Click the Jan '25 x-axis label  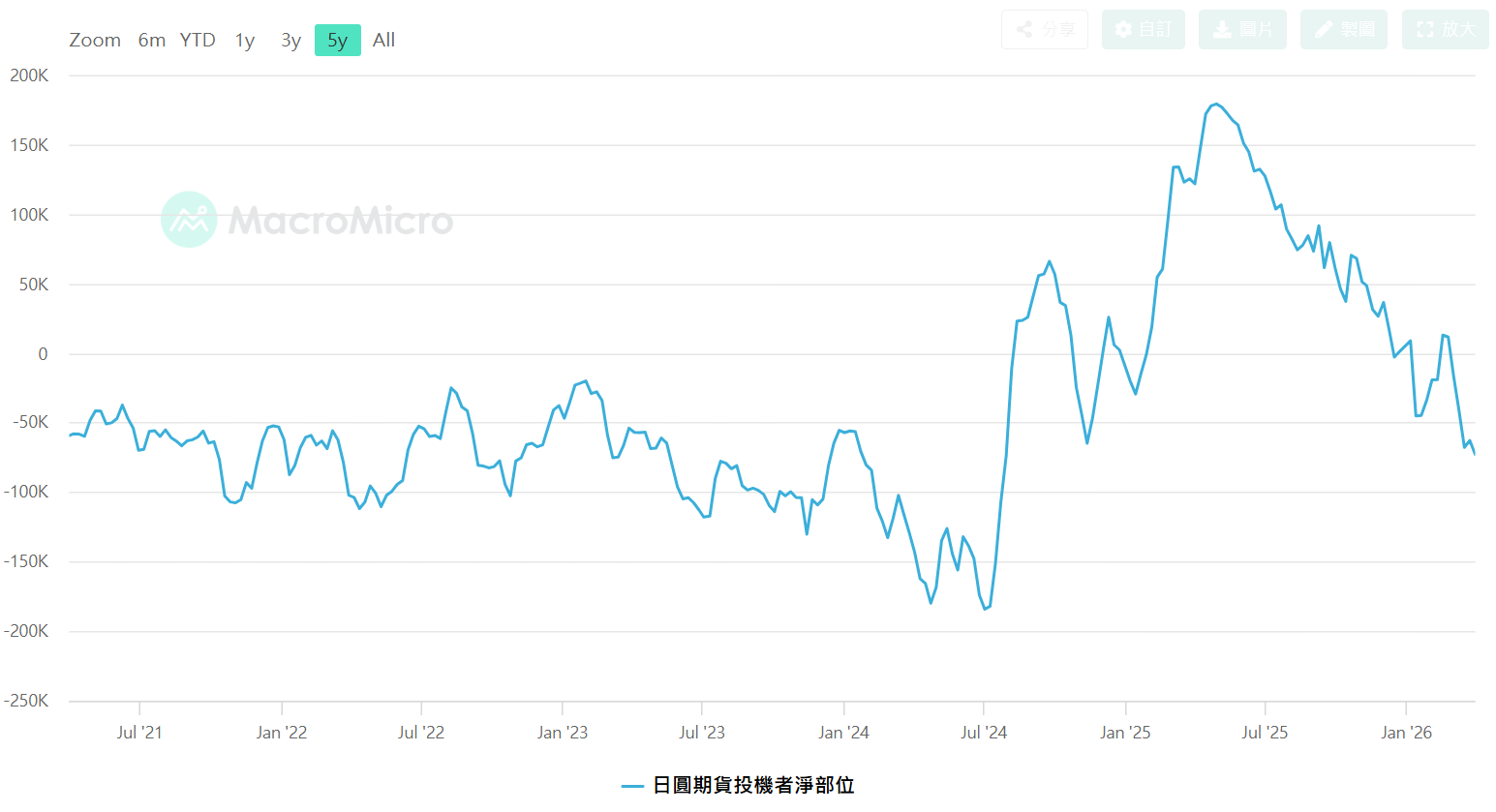click(x=1125, y=733)
